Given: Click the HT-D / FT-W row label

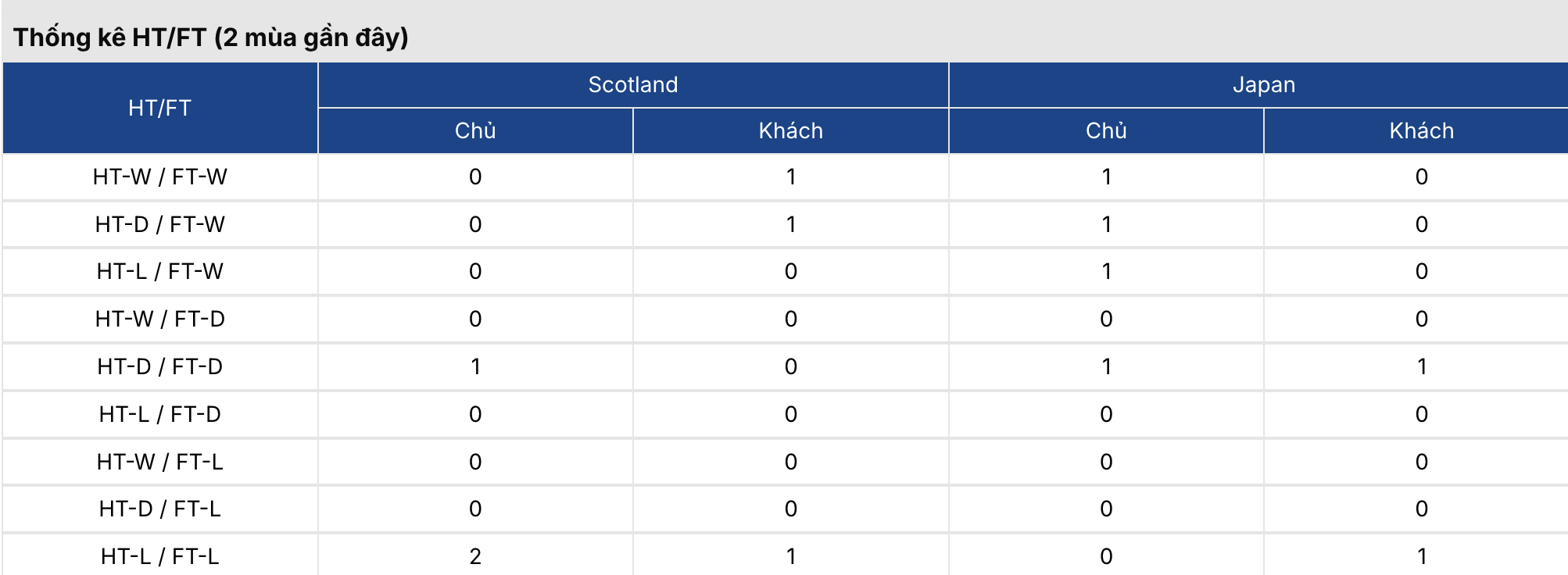Looking at the screenshot, I should tap(159, 224).
